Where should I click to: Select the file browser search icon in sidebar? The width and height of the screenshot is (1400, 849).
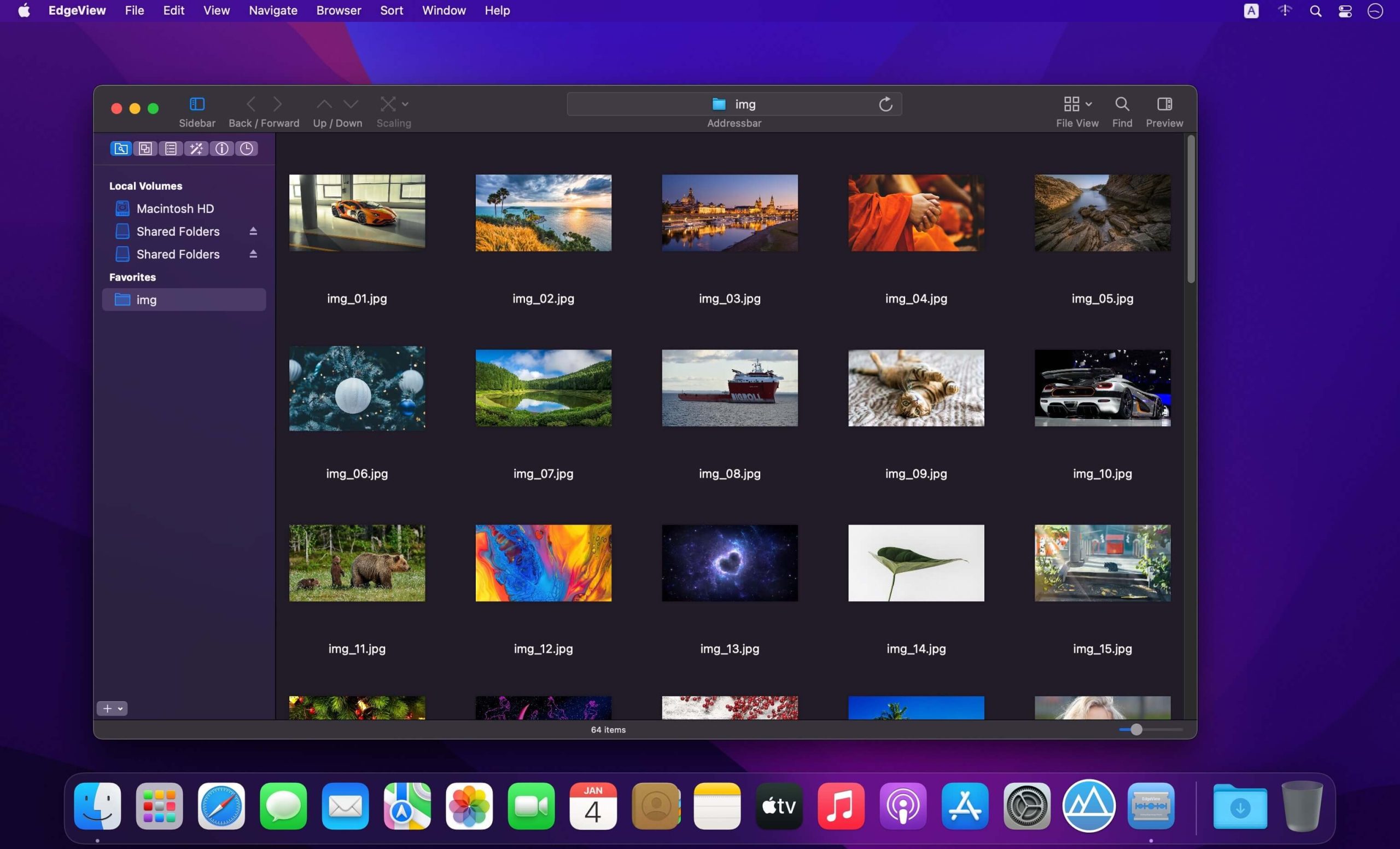coord(120,148)
